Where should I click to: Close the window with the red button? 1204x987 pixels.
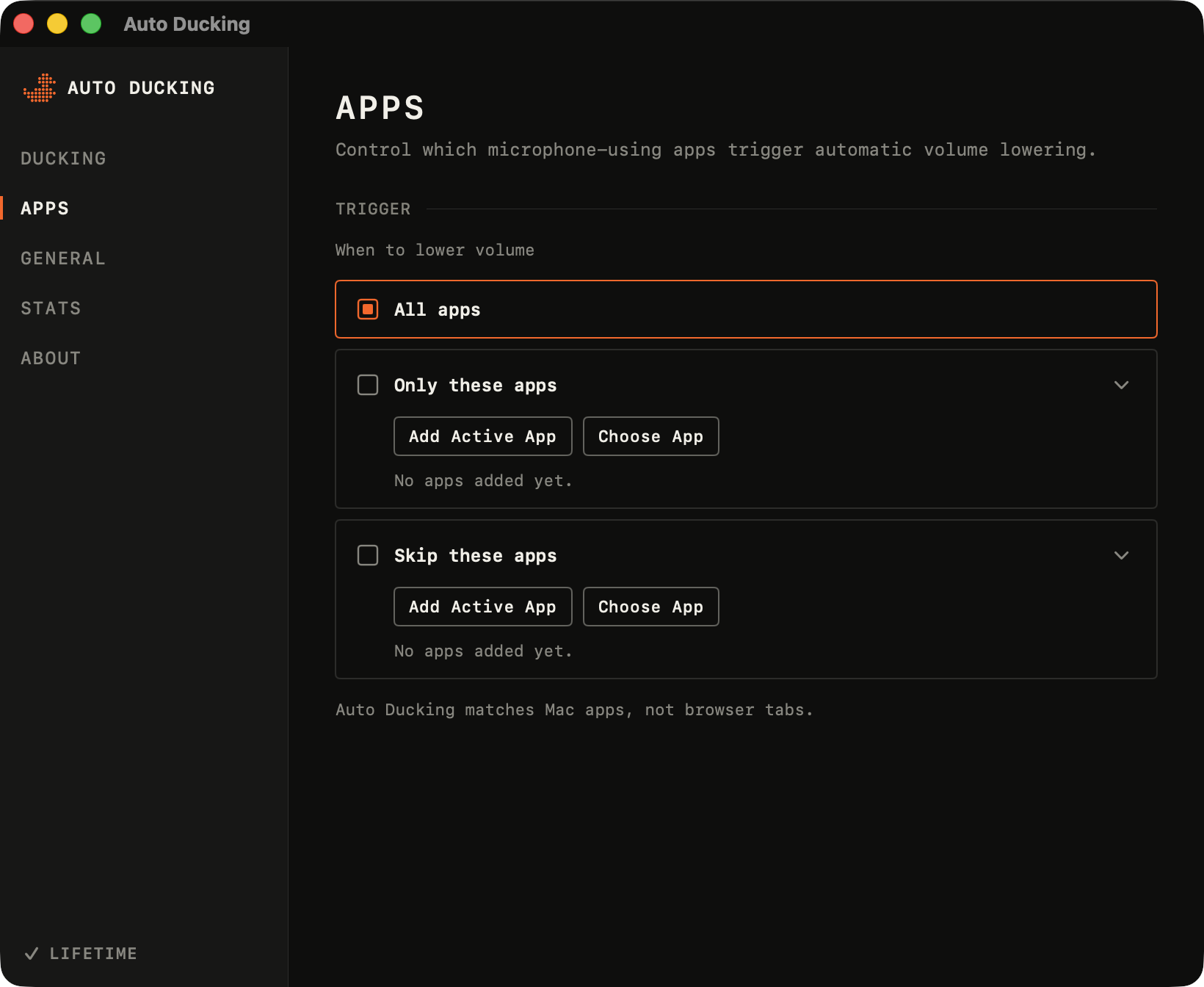[23, 23]
